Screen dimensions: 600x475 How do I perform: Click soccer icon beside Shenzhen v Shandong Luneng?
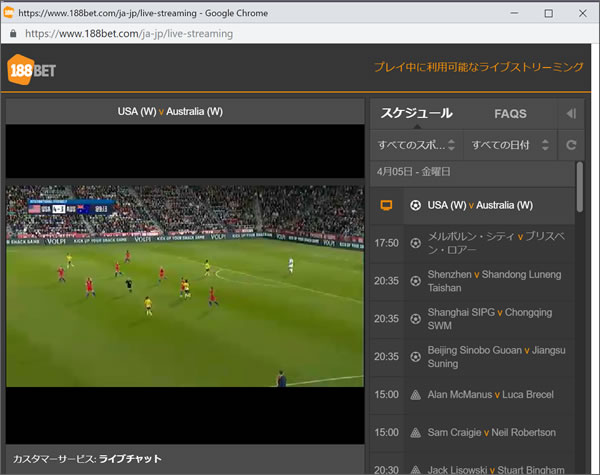[x=415, y=281]
